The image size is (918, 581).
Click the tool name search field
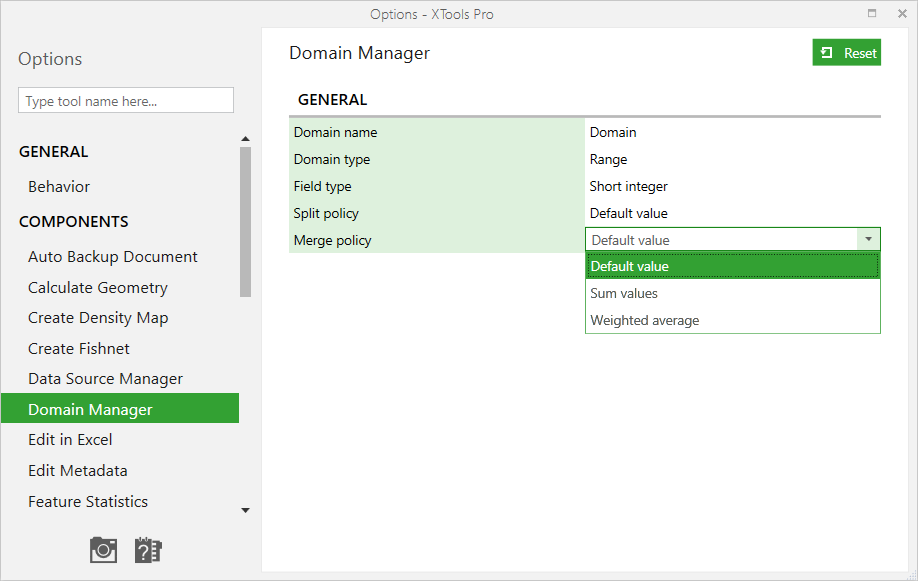[126, 101]
